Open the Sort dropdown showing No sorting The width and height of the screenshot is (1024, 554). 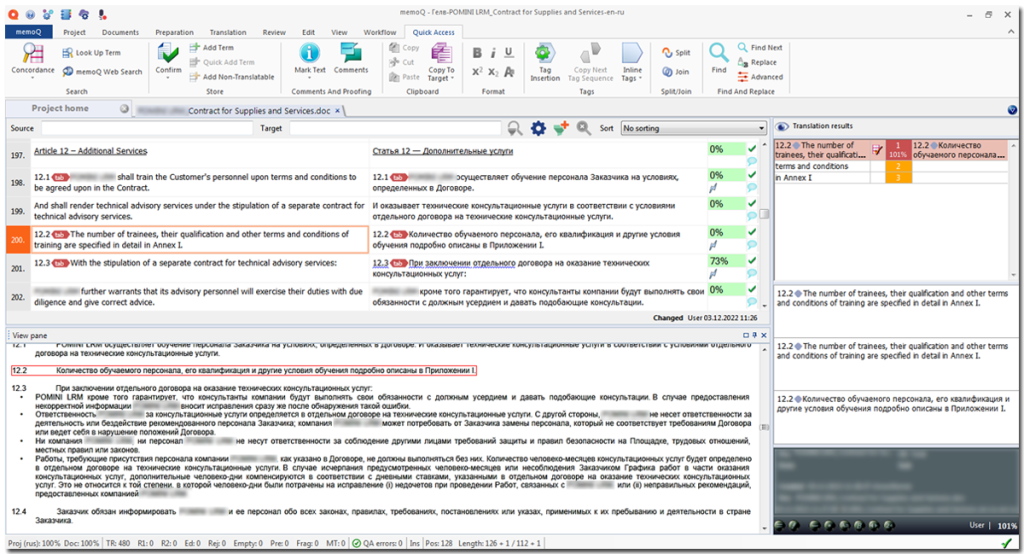[693, 129]
